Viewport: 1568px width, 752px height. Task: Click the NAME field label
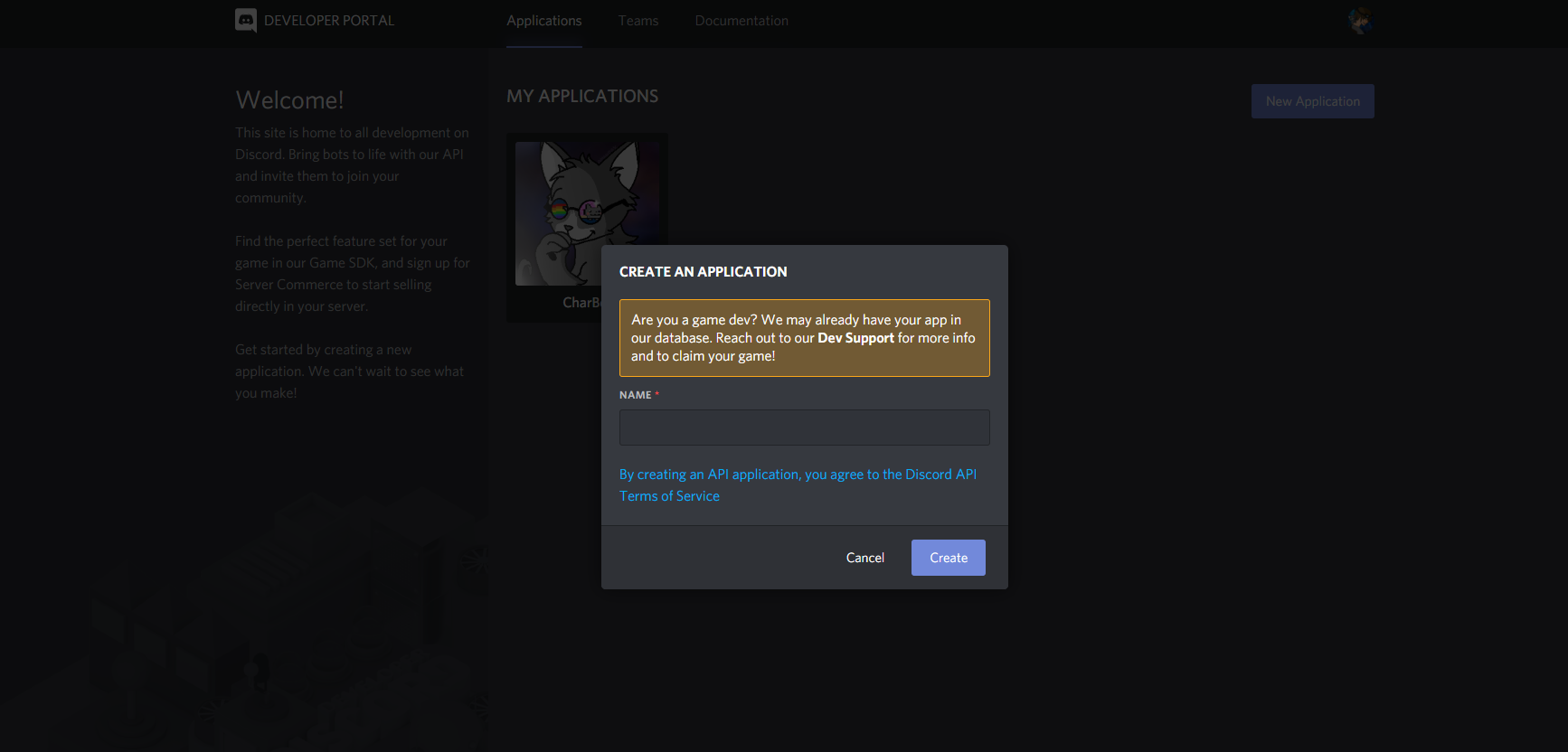pos(636,395)
